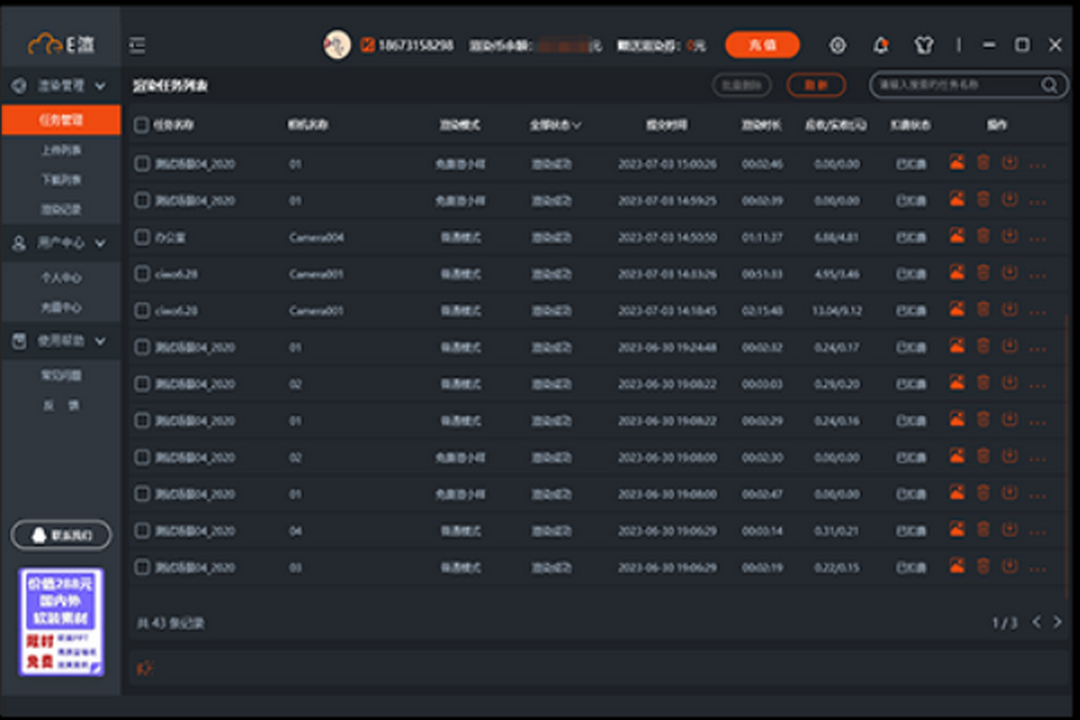The image size is (1080, 720).
Task: Open the notification bell icon
Action: click(881, 45)
